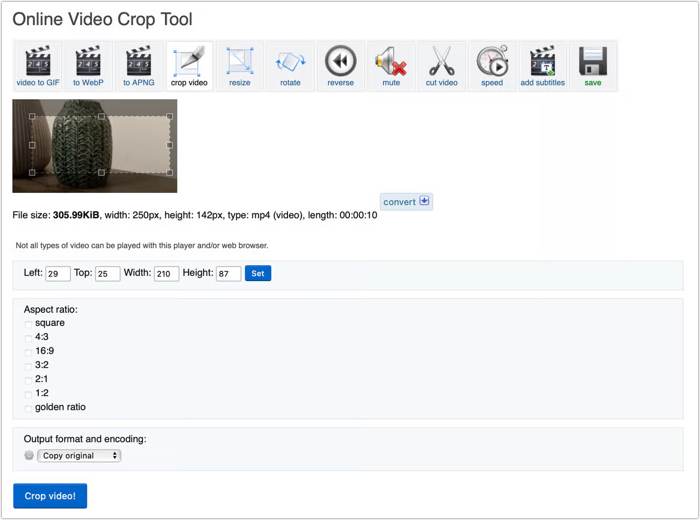Focus the Height input field

(229, 274)
